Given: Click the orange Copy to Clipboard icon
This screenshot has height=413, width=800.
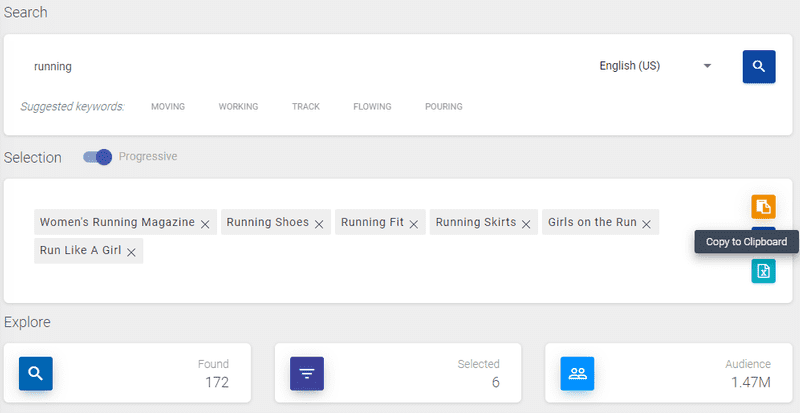Looking at the screenshot, I should coord(763,207).
